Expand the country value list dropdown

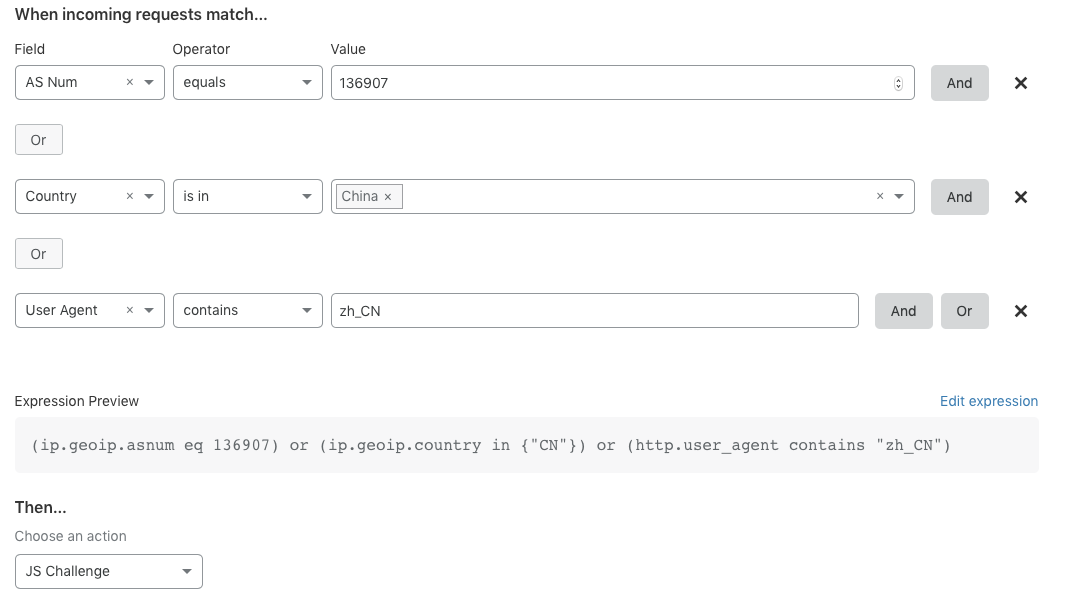(x=899, y=197)
